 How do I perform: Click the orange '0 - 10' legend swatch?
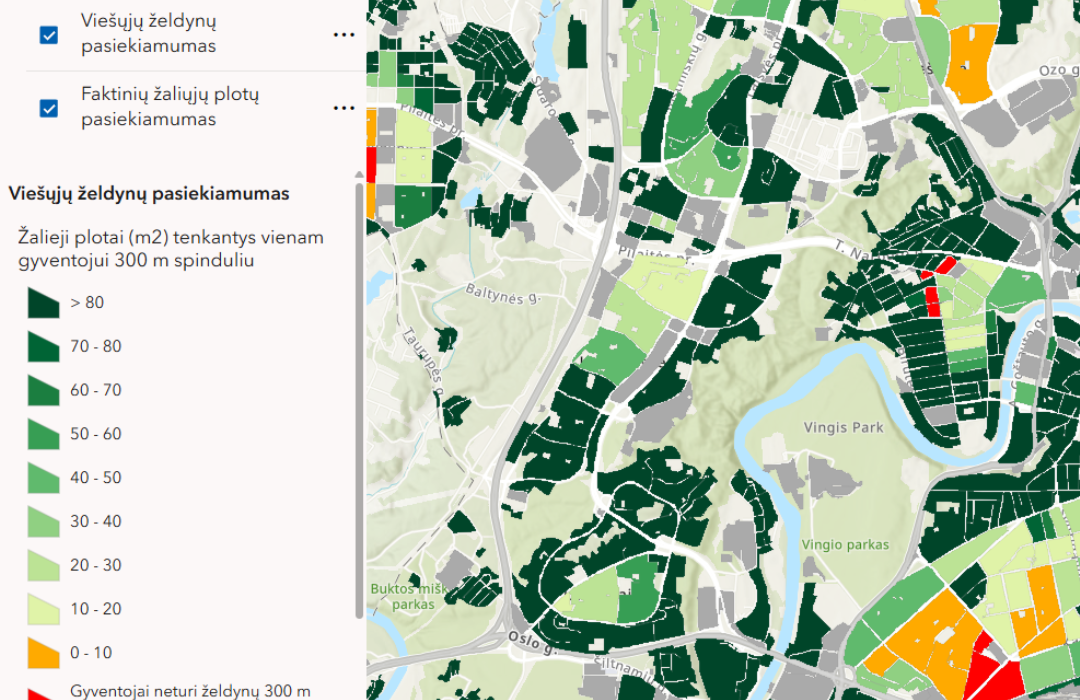click(x=43, y=653)
